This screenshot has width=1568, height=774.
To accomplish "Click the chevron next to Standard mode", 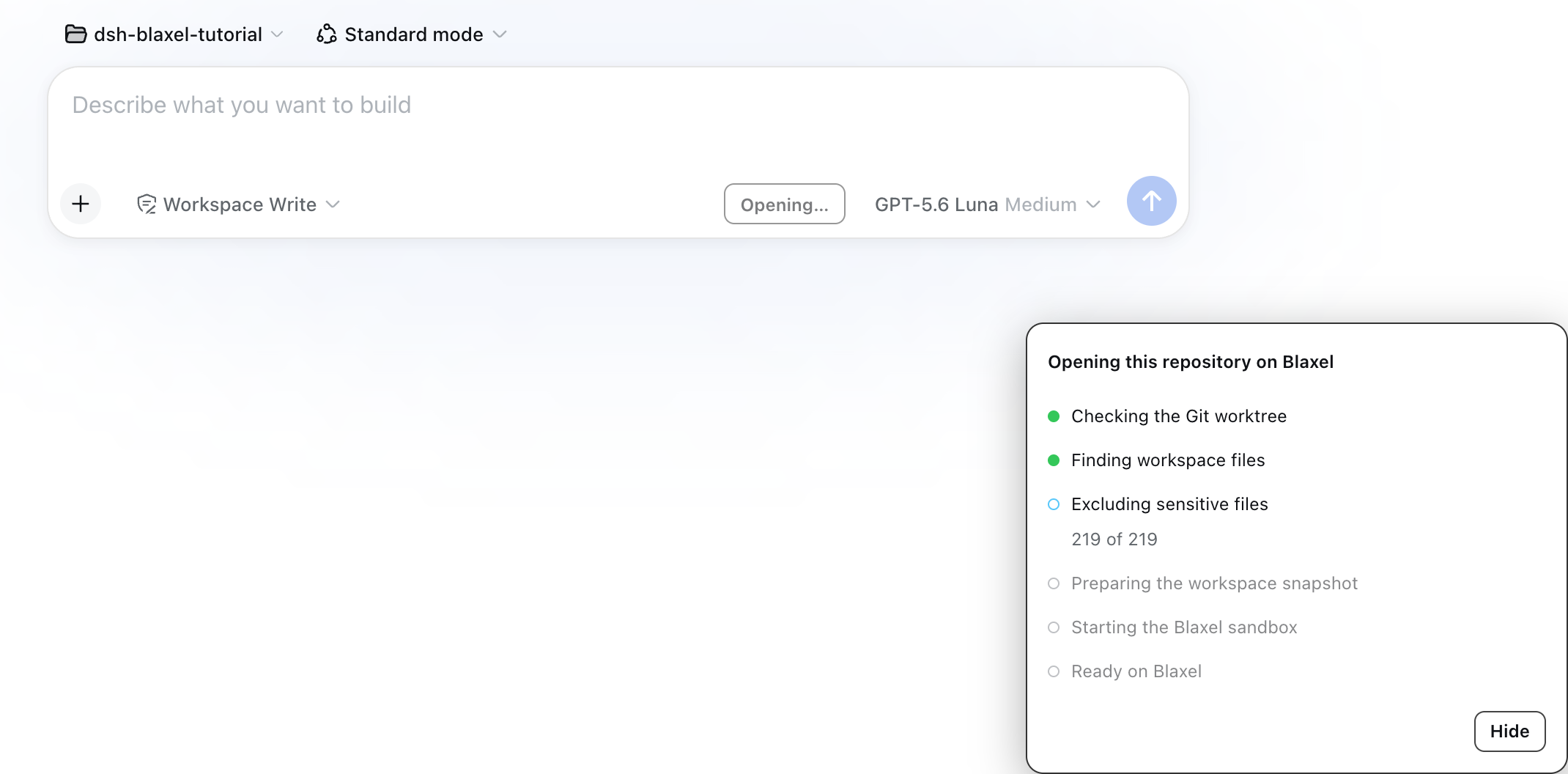I will tap(500, 34).
